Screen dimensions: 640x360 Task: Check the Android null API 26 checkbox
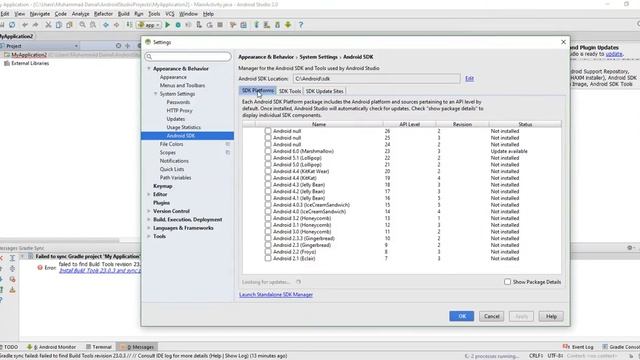click(x=268, y=131)
